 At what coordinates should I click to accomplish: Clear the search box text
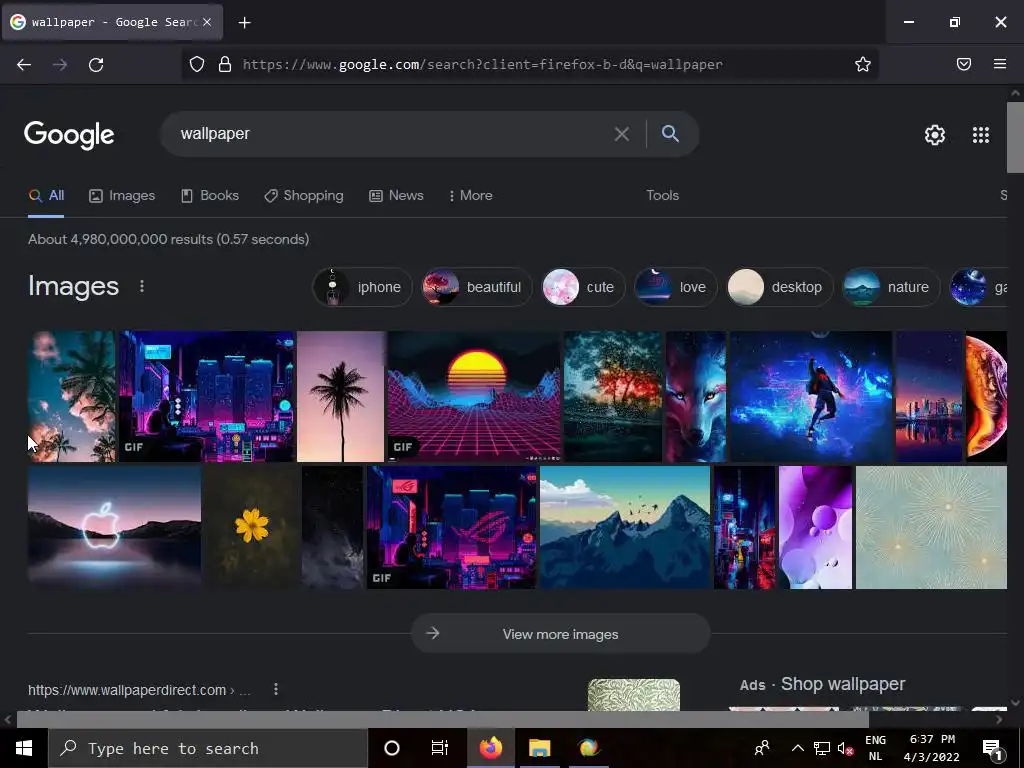pos(622,134)
